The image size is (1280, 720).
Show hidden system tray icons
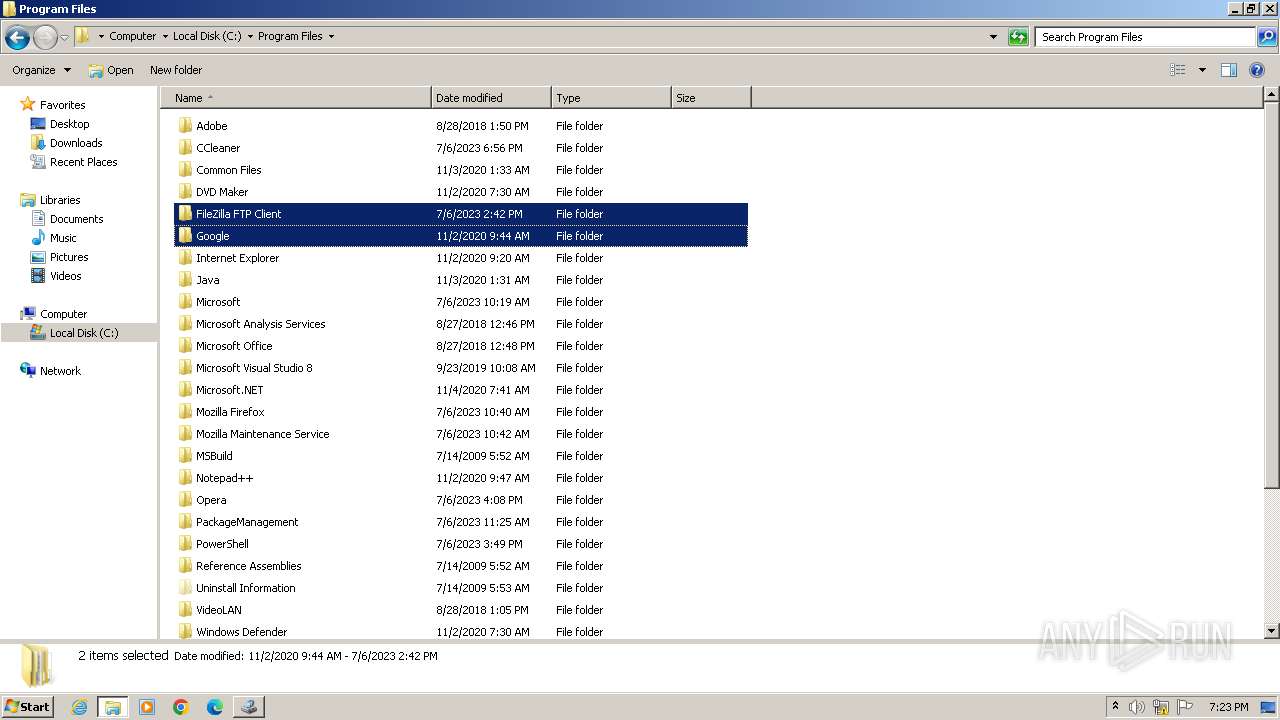pyautogui.click(x=1115, y=707)
